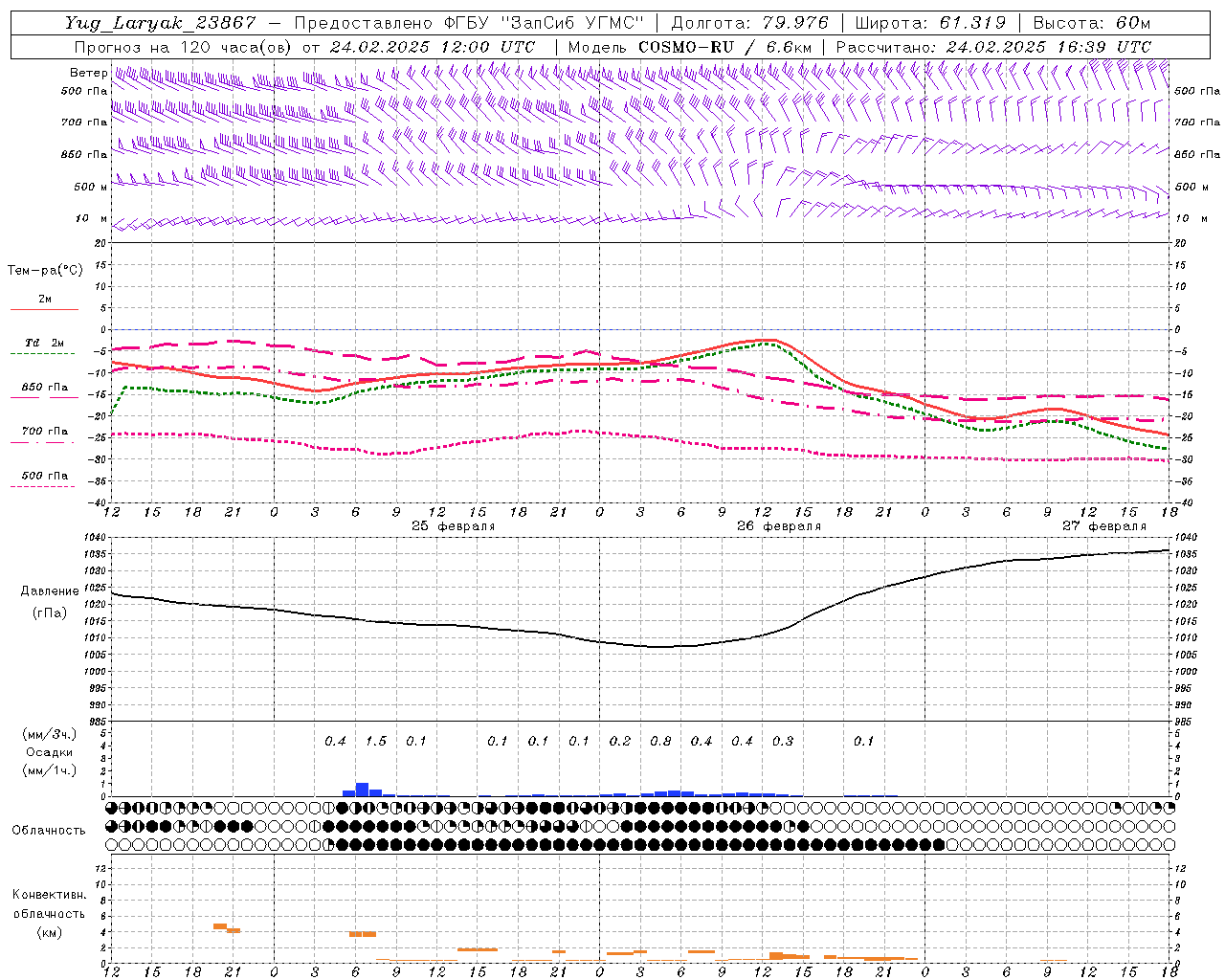This screenshot has width=1225, height=980.
Task: Click the solid line sample under 2м legend
Action: (44, 310)
